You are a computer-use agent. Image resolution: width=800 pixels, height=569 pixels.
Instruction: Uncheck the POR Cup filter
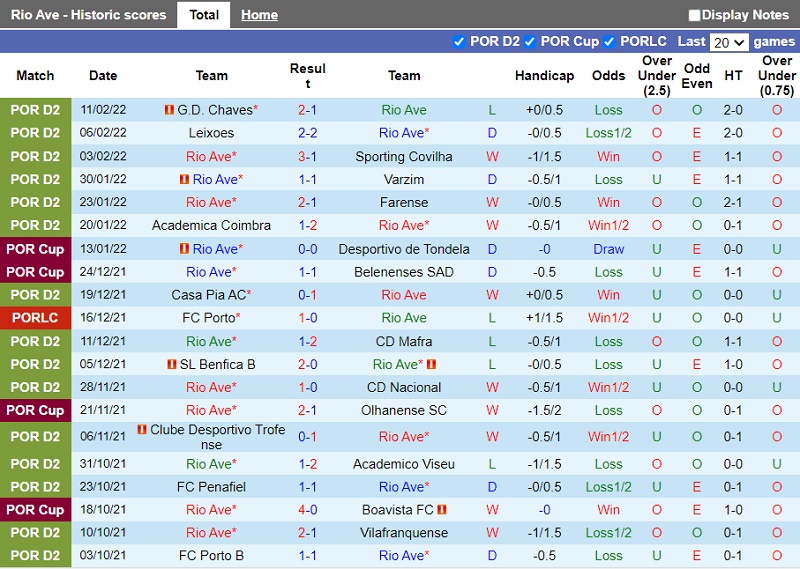point(530,42)
